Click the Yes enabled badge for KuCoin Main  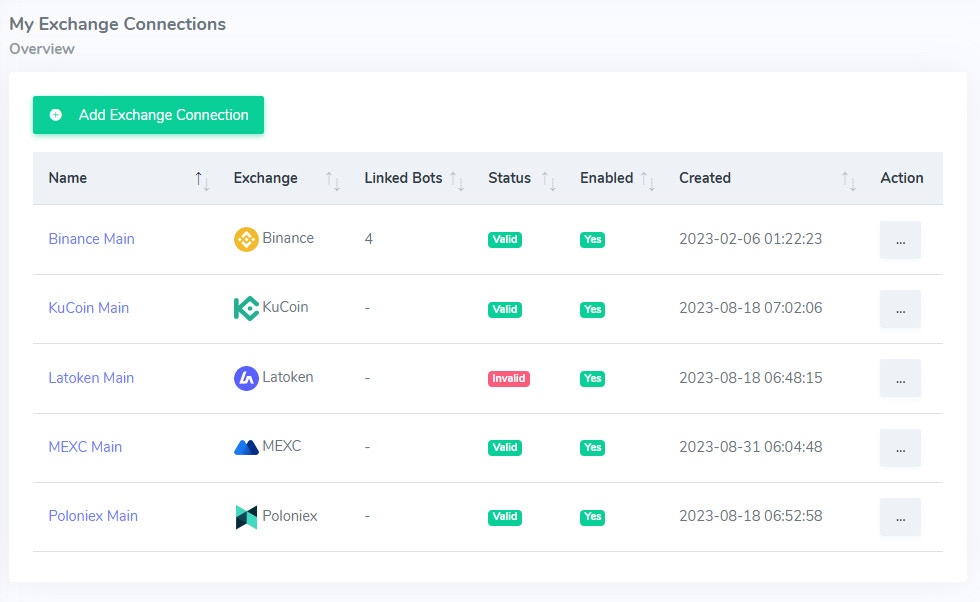pyautogui.click(x=592, y=309)
